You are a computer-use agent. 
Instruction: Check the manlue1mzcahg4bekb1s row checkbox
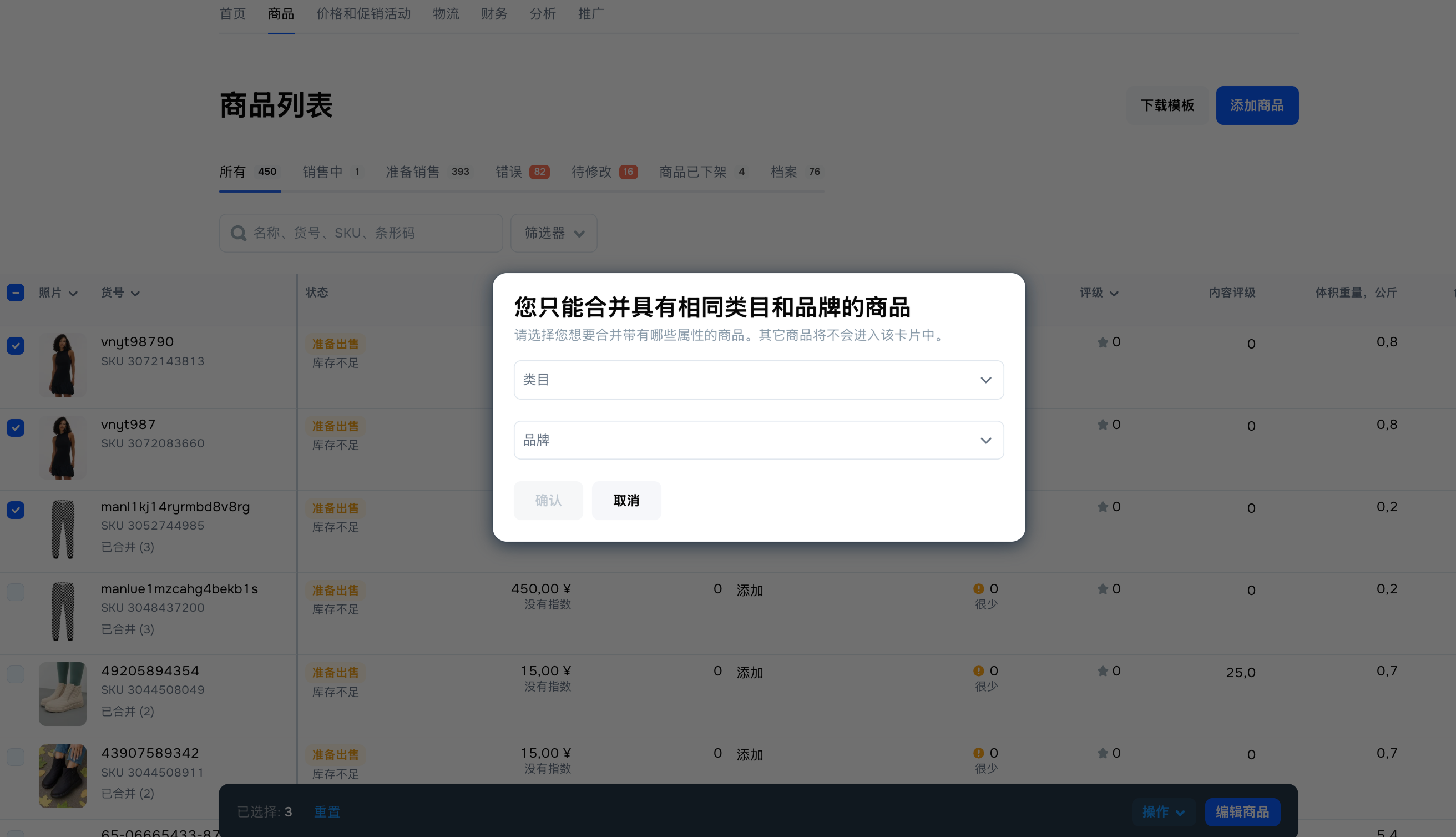(16, 592)
